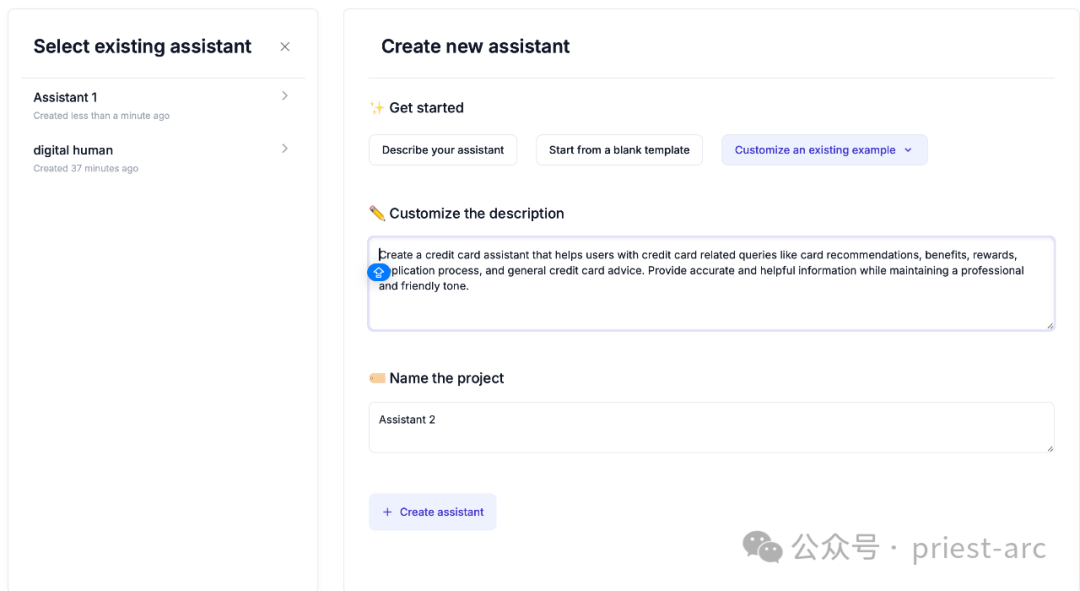Close the Select existing assistant panel
The image size is (1080, 591).
point(285,47)
